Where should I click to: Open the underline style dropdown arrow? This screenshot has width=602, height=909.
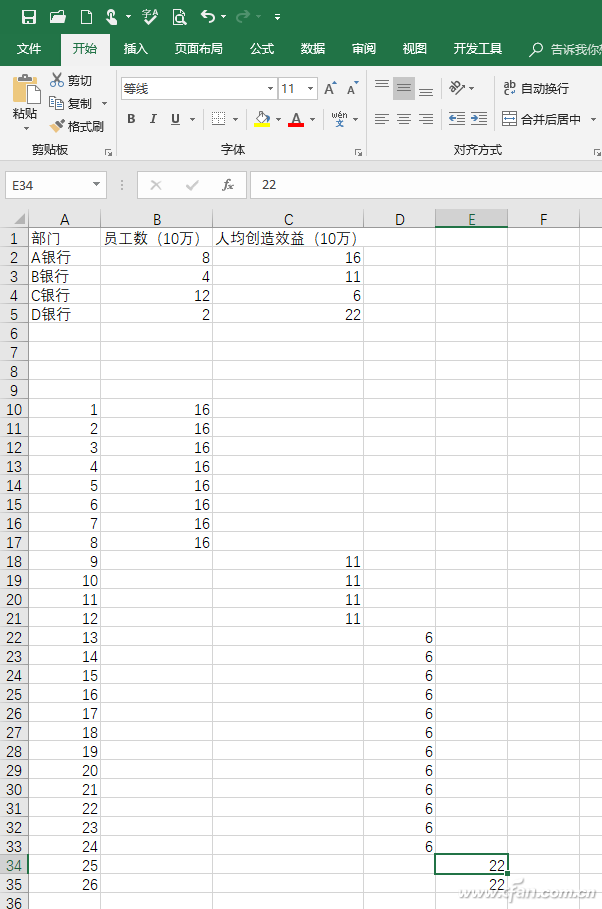[x=192, y=119]
